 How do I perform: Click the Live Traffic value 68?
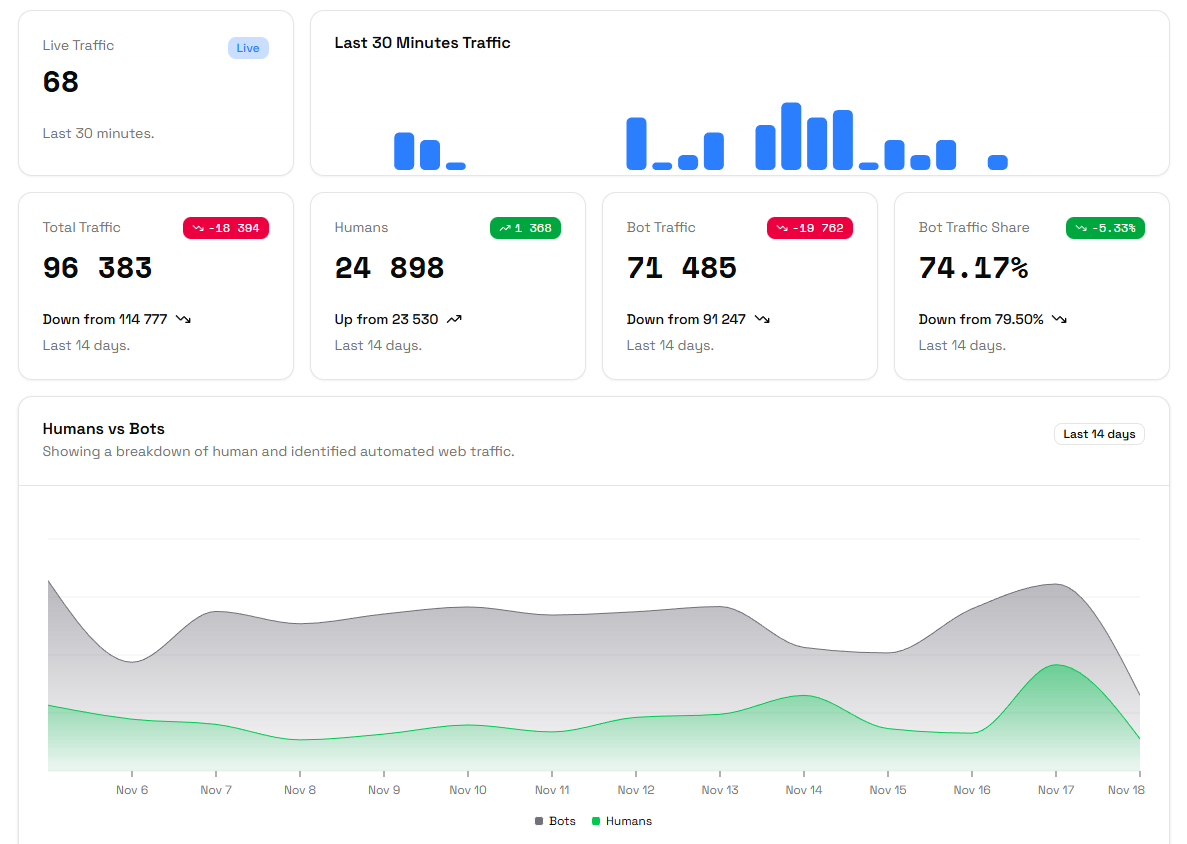[61, 82]
